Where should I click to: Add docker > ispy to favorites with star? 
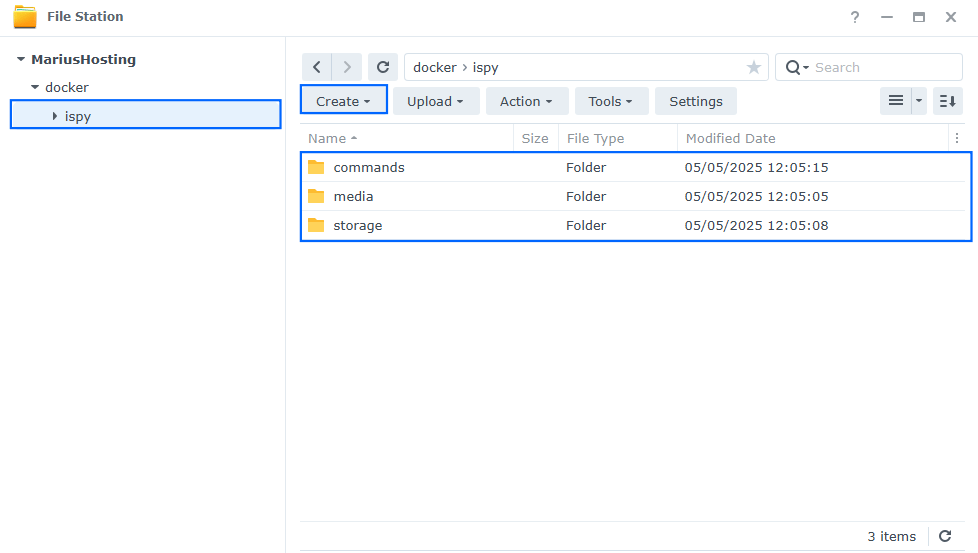[753, 67]
